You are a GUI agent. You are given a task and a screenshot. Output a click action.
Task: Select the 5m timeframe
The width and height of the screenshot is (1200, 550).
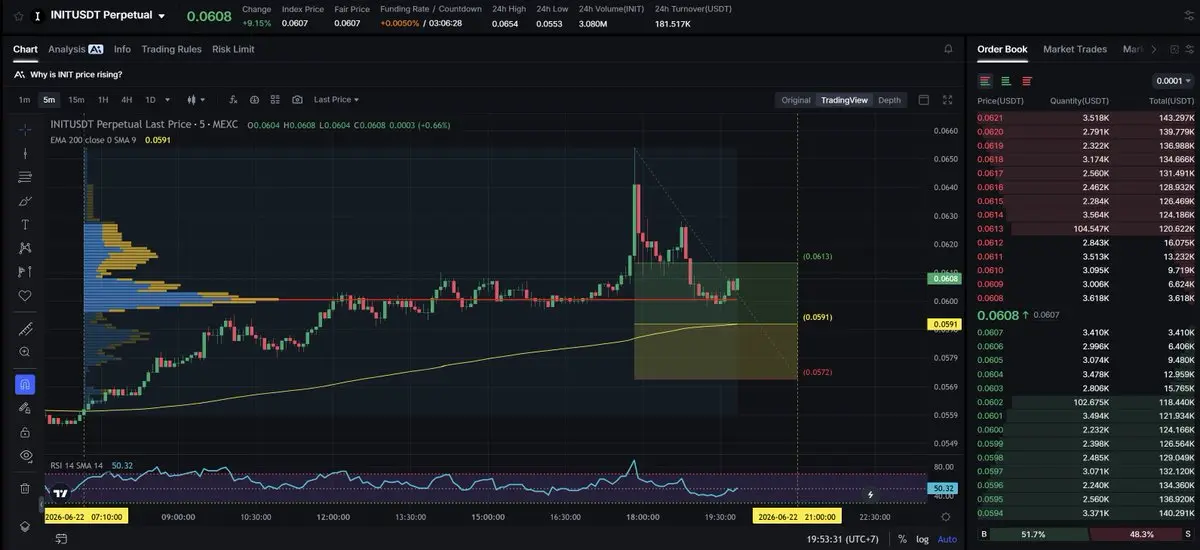(x=49, y=100)
